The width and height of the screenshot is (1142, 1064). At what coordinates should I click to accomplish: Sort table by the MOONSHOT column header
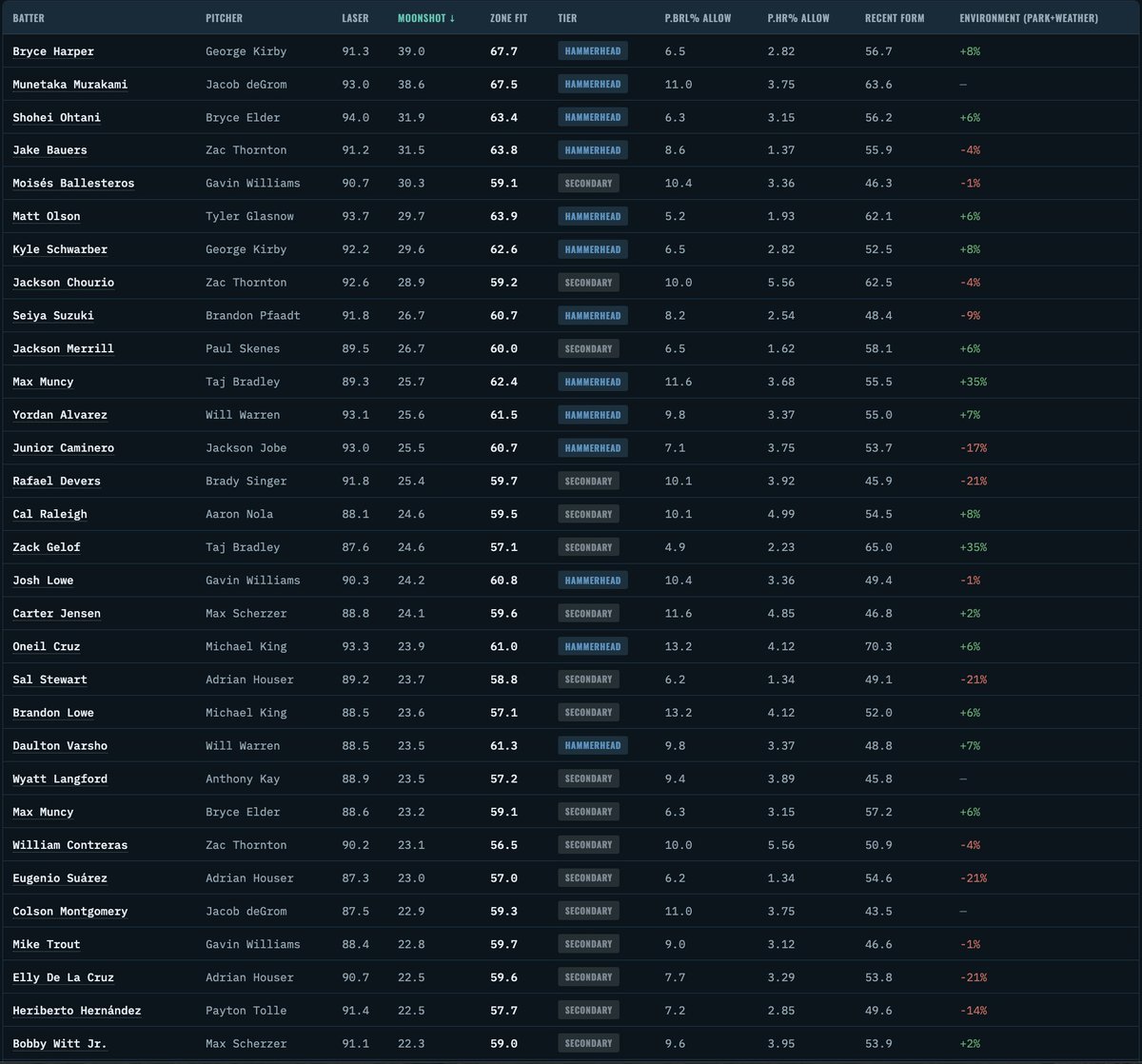[x=425, y=18]
